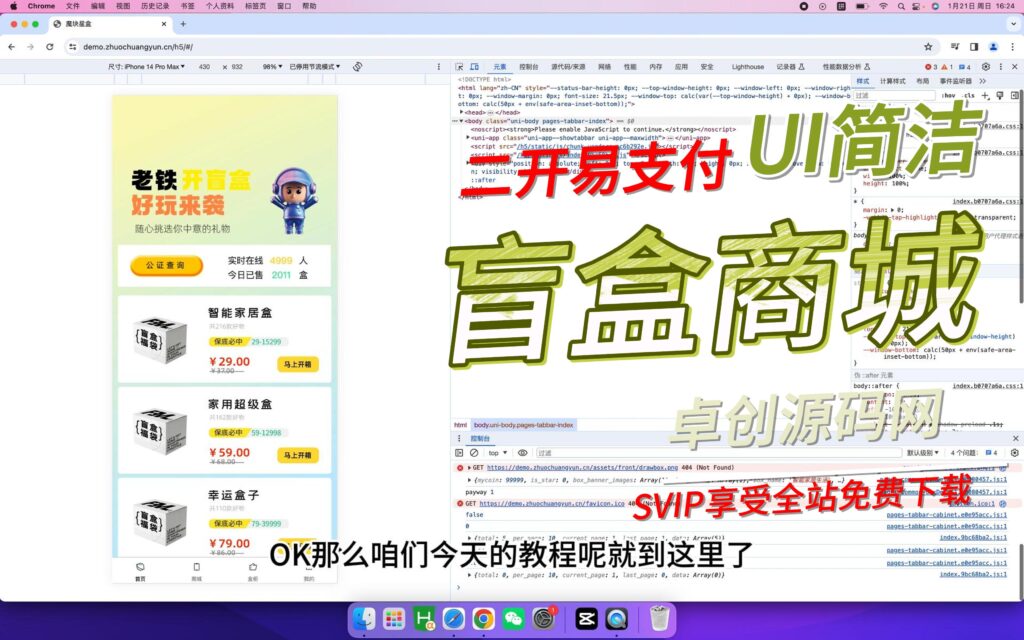This screenshot has height=640, width=1024.
Task: Open the 98% zoom dropdown
Action: click(272, 67)
